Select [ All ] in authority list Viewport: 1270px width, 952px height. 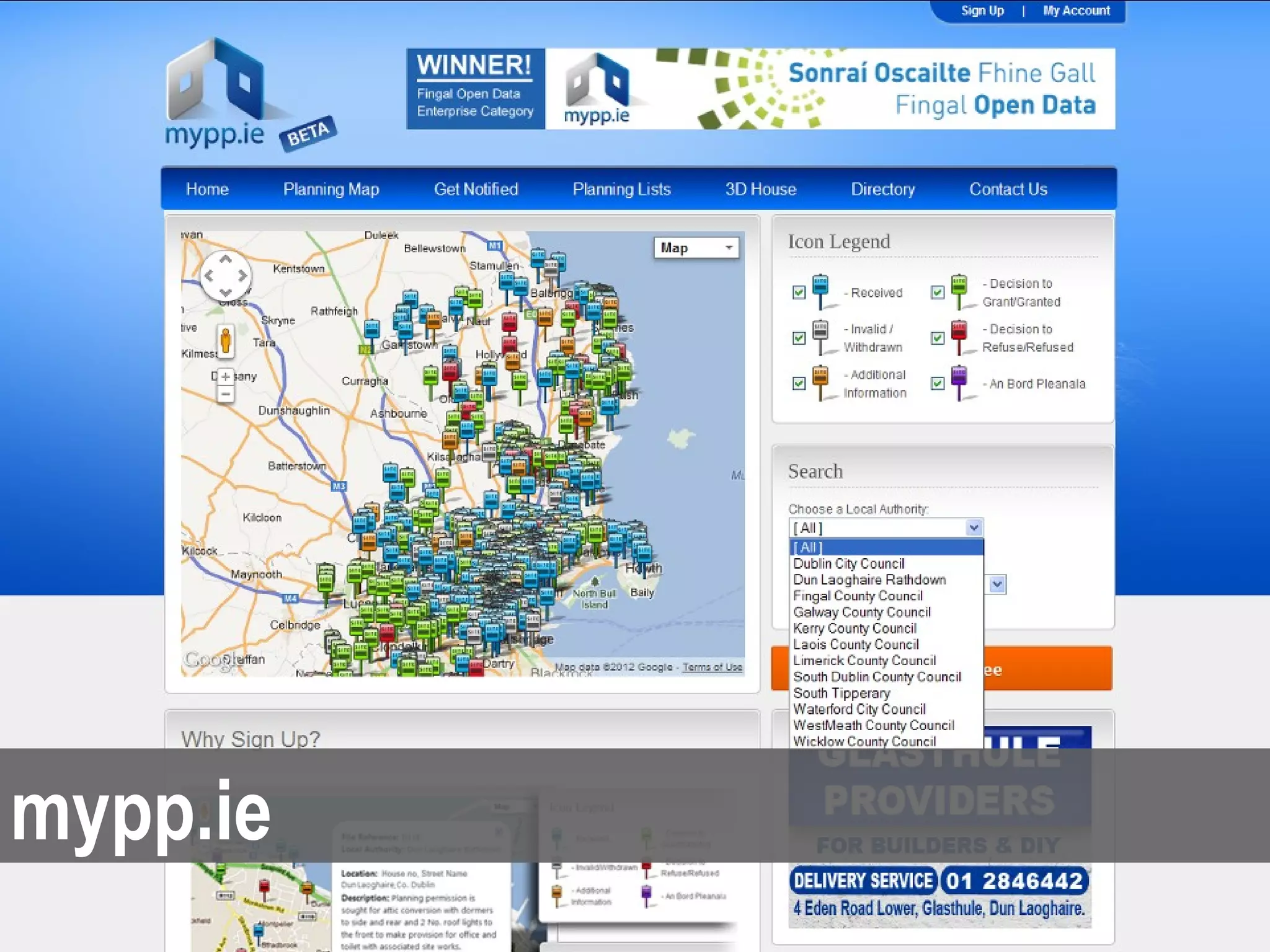pos(887,547)
